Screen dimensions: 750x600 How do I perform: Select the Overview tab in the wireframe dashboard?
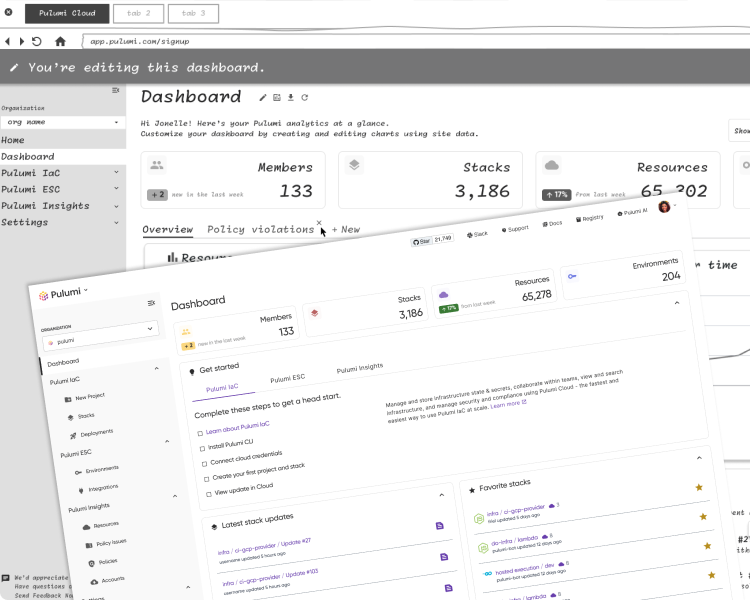pos(167,230)
